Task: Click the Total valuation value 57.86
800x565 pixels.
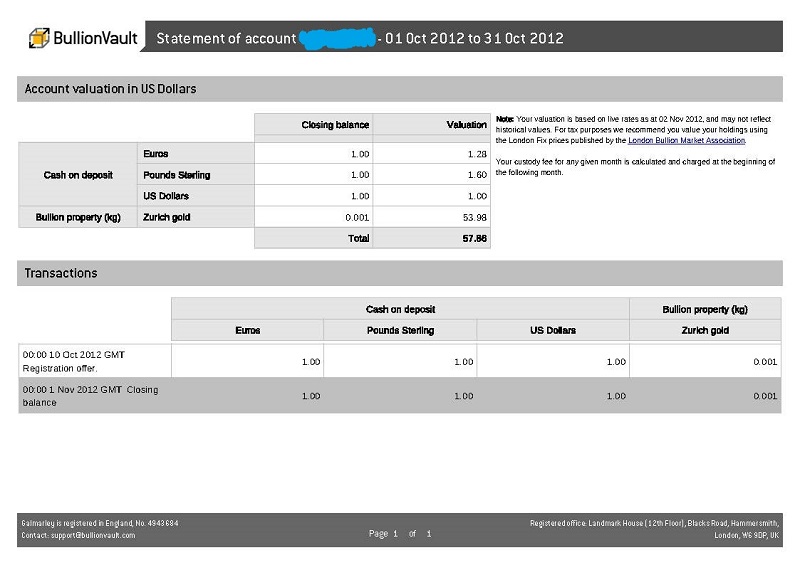Action: click(474, 239)
